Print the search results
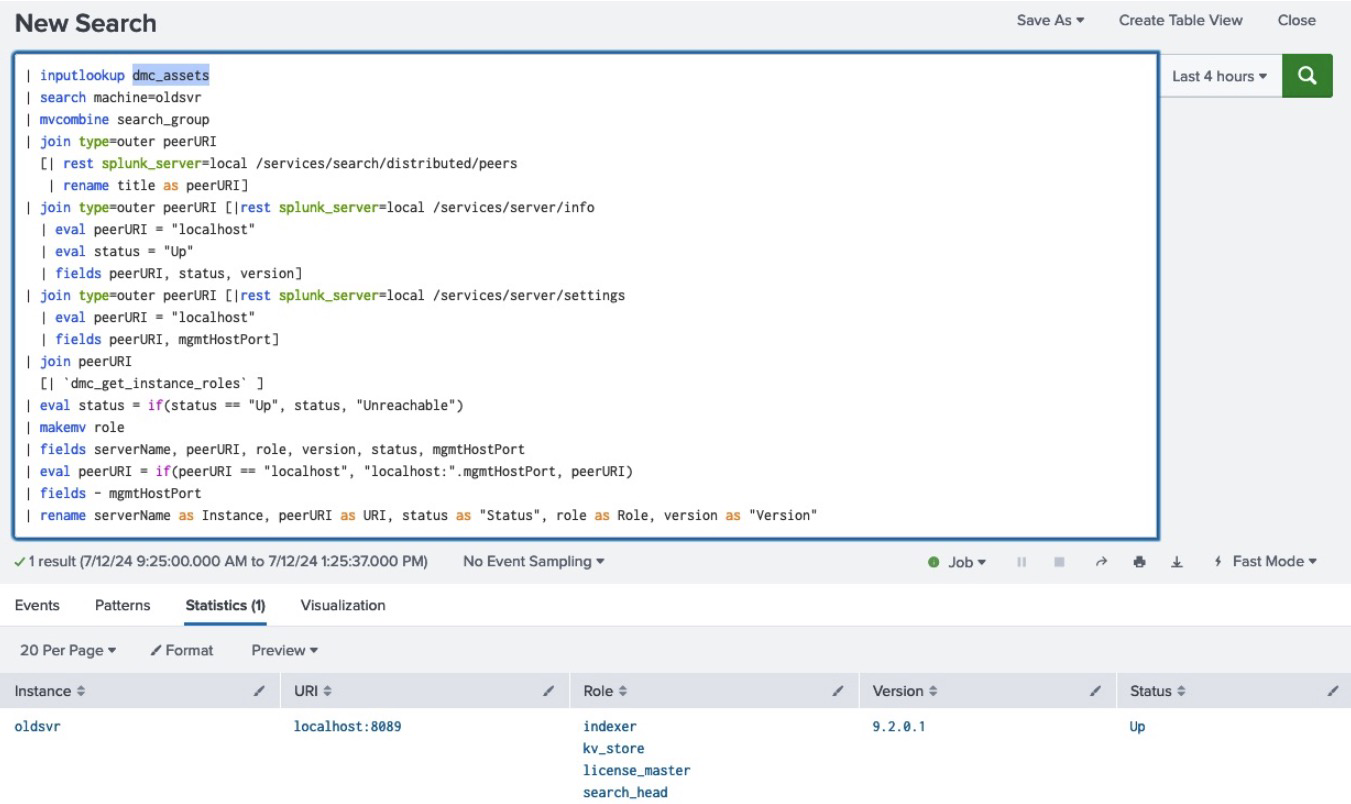Viewport: 1351px width, 804px height. [x=1139, y=562]
